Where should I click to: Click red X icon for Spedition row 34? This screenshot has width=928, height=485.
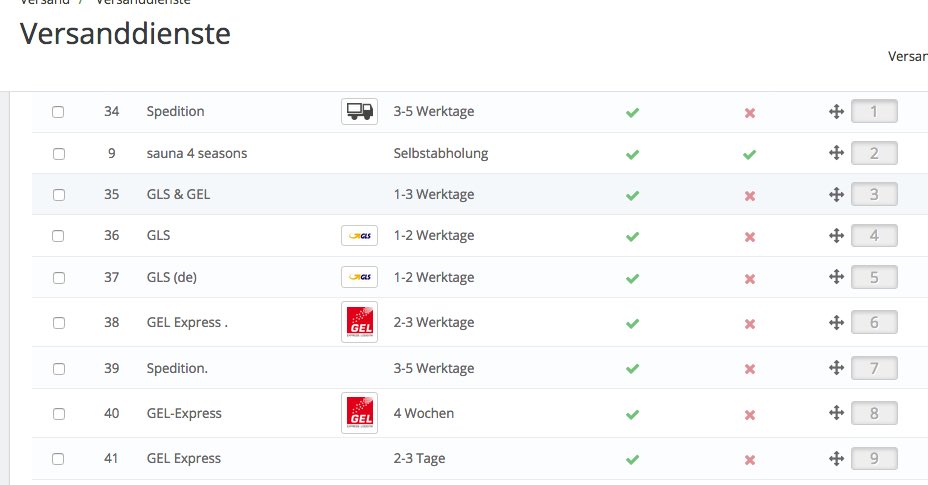pyautogui.click(x=749, y=113)
